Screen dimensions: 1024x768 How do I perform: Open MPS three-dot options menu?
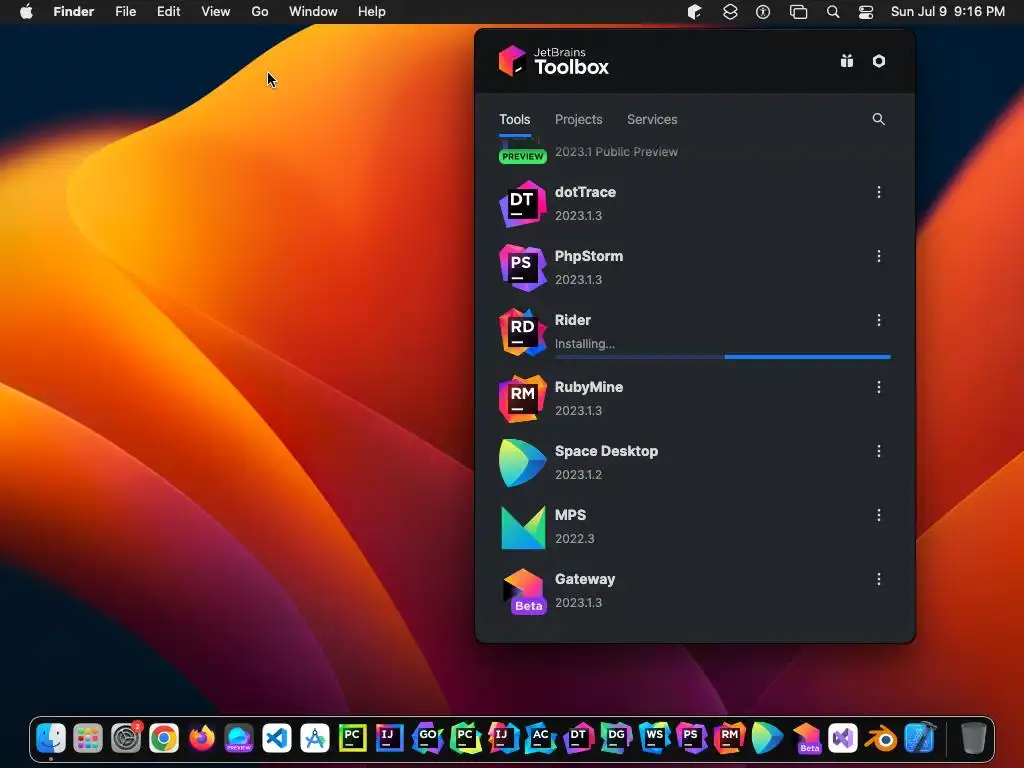pos(879,515)
